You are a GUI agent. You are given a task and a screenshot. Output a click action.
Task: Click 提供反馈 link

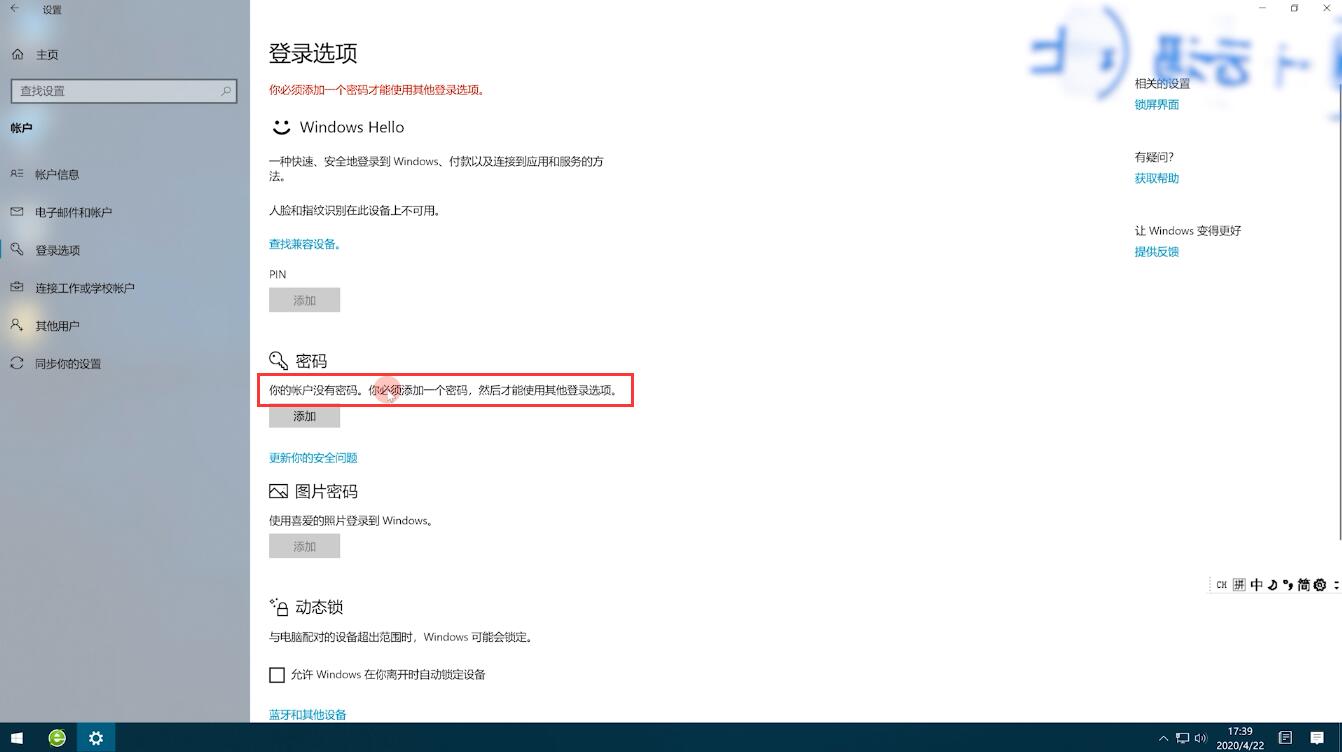[x=1157, y=252]
